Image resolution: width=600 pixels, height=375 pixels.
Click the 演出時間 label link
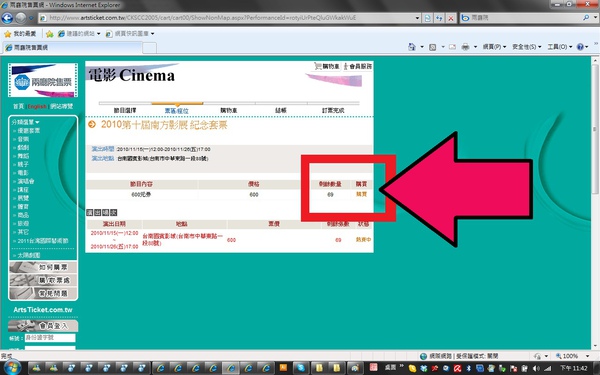click(x=103, y=149)
